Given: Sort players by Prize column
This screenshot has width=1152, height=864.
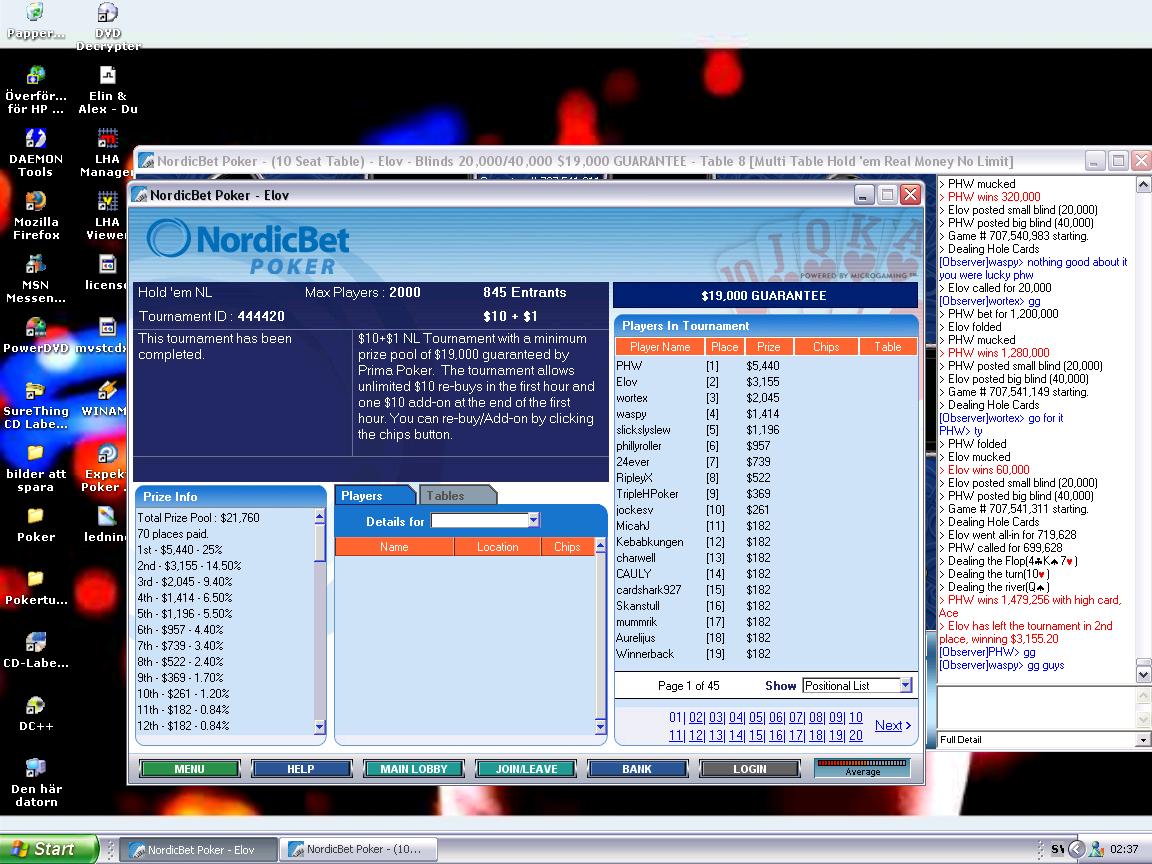Looking at the screenshot, I should click(x=768, y=347).
